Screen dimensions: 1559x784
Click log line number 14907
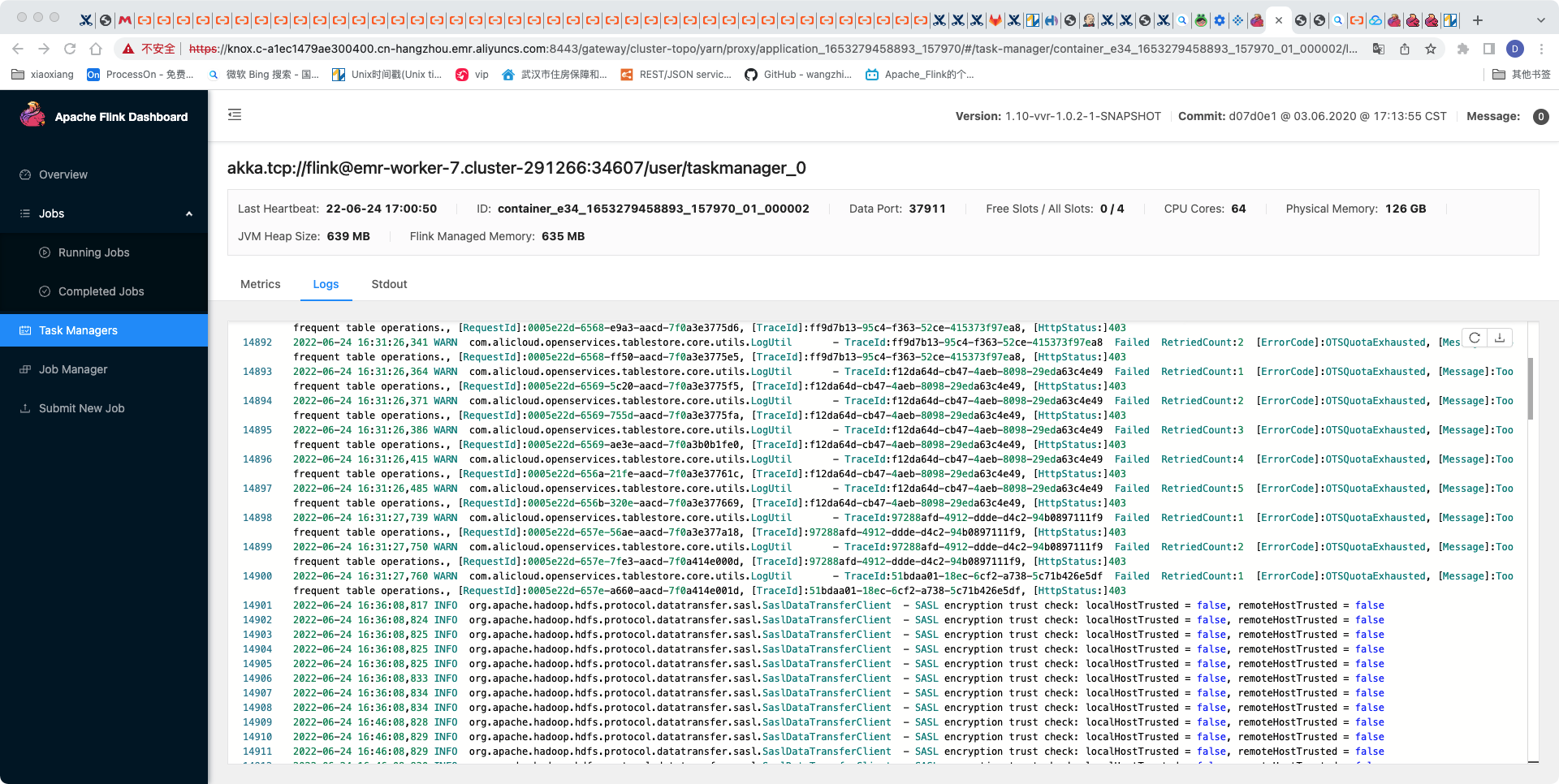coord(257,693)
